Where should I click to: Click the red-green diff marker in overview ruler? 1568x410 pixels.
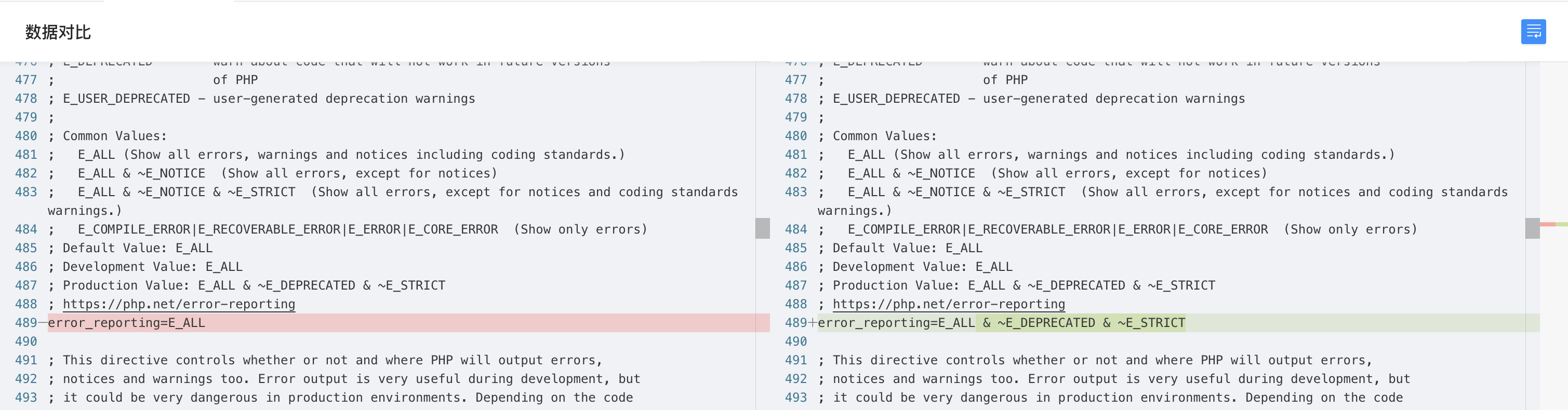tap(1553, 225)
